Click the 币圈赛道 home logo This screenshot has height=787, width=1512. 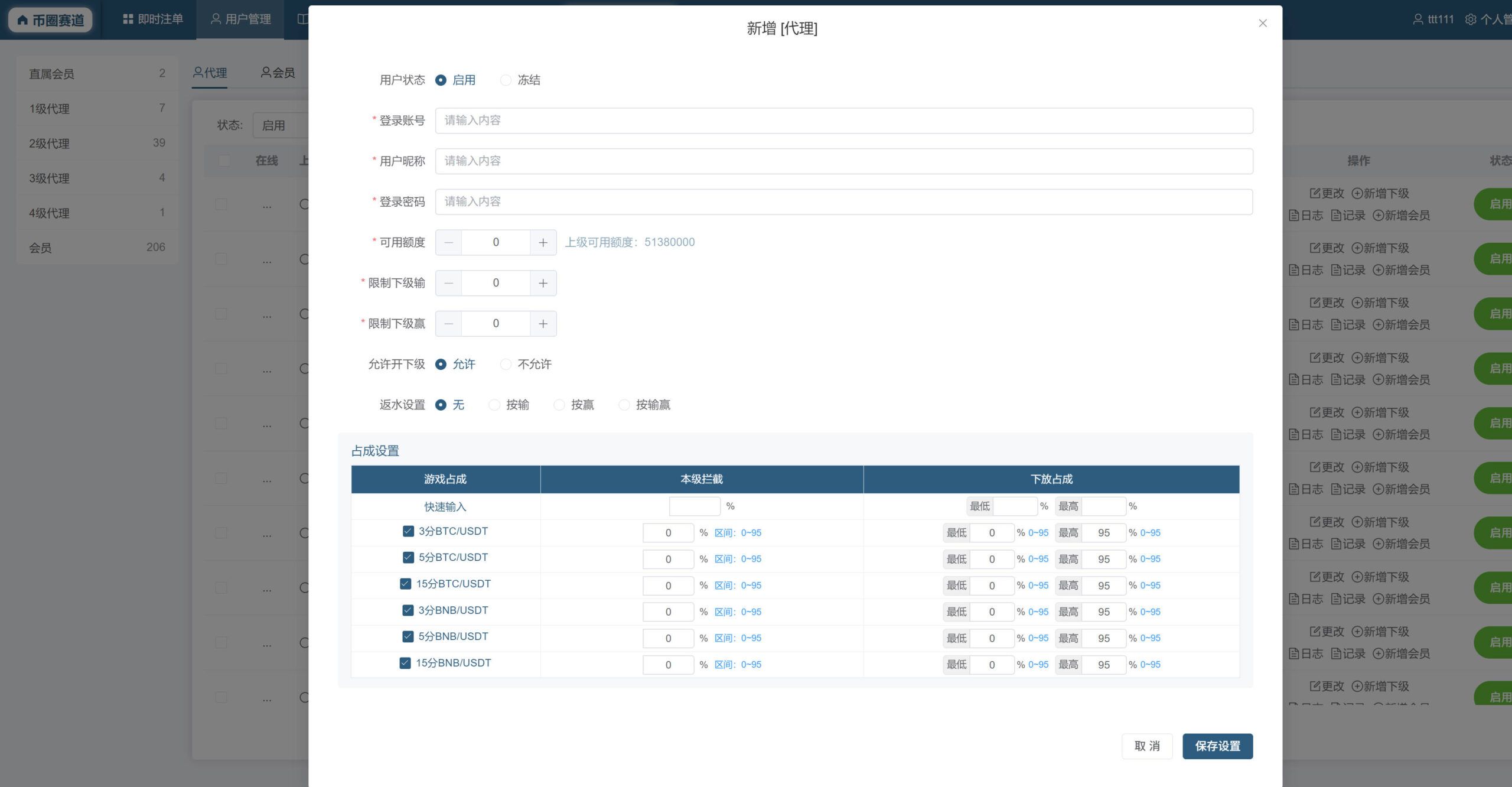(x=50, y=20)
